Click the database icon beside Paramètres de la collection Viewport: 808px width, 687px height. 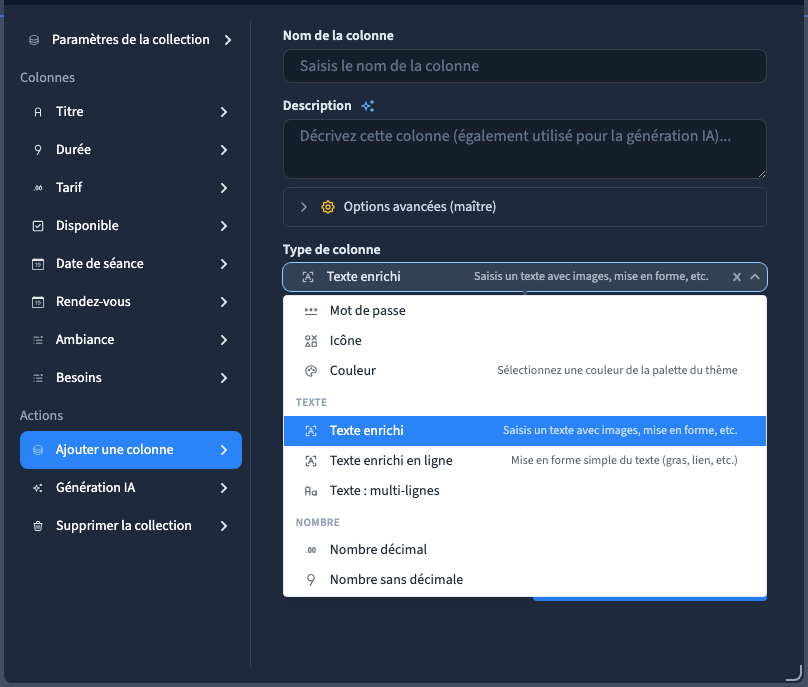[34, 40]
